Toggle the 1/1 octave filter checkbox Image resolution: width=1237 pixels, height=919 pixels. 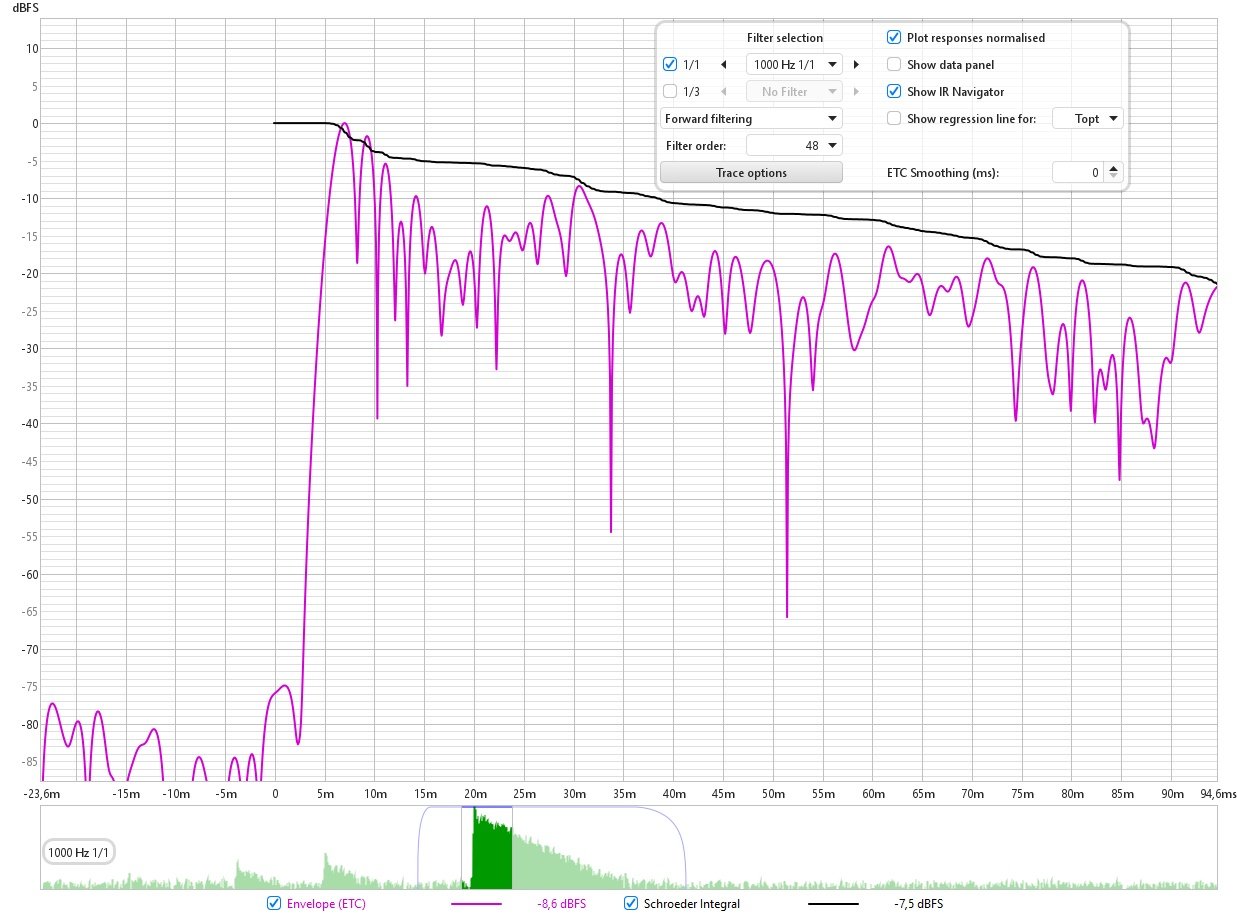pos(671,65)
